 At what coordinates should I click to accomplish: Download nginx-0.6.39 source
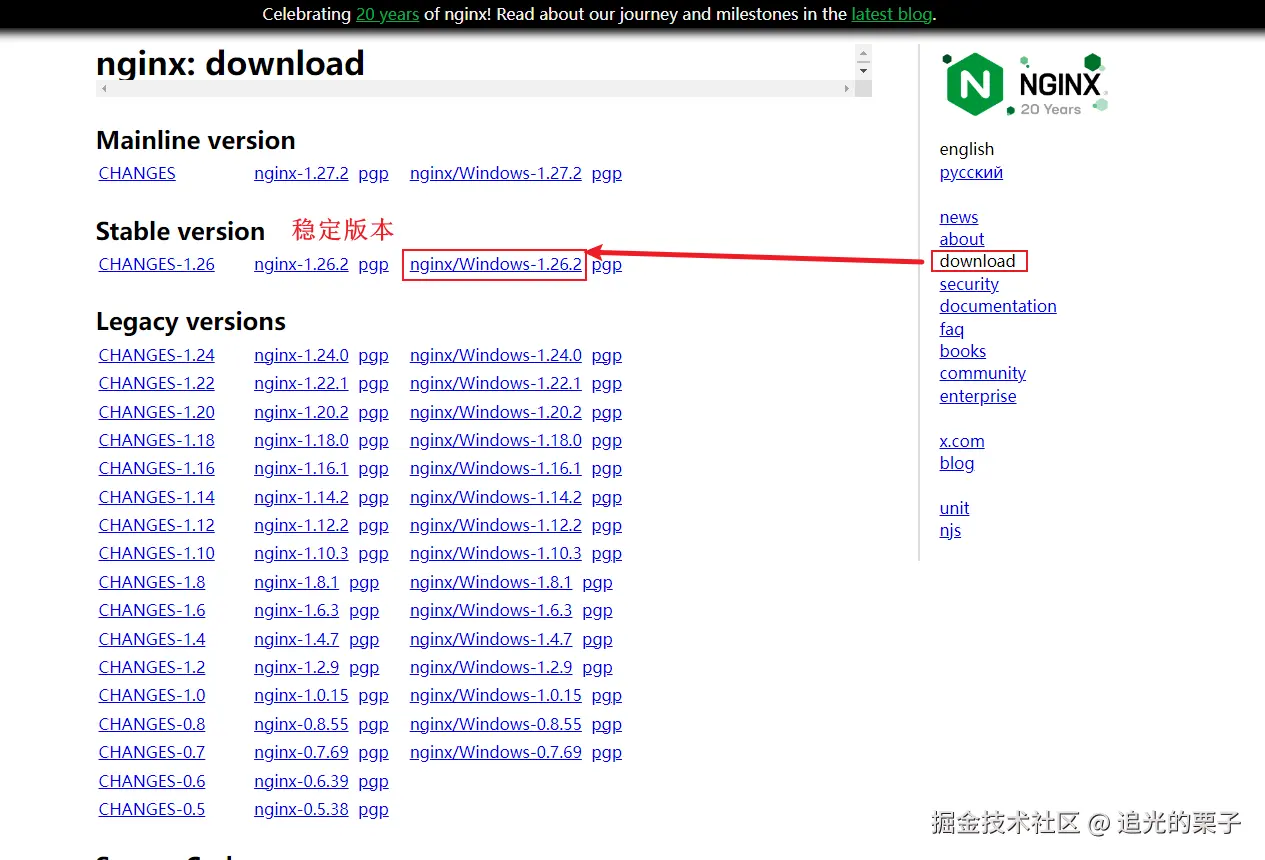click(x=301, y=781)
